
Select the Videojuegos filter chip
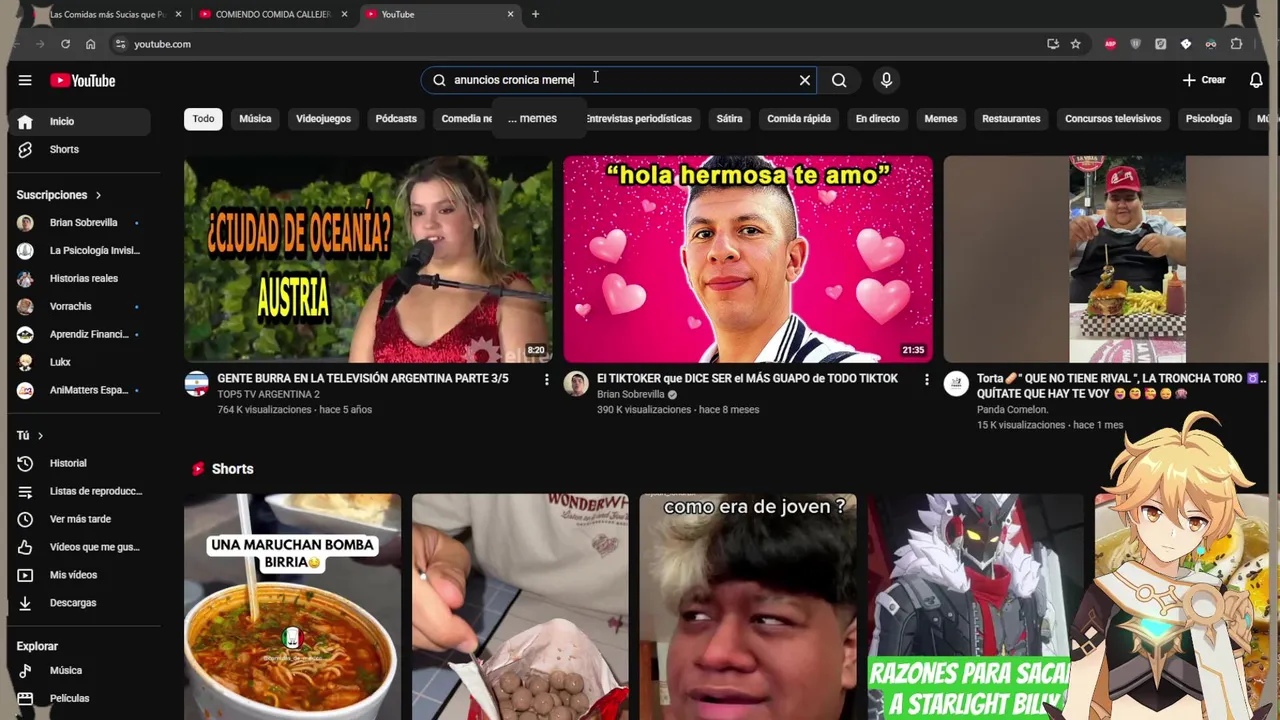pyautogui.click(x=323, y=119)
